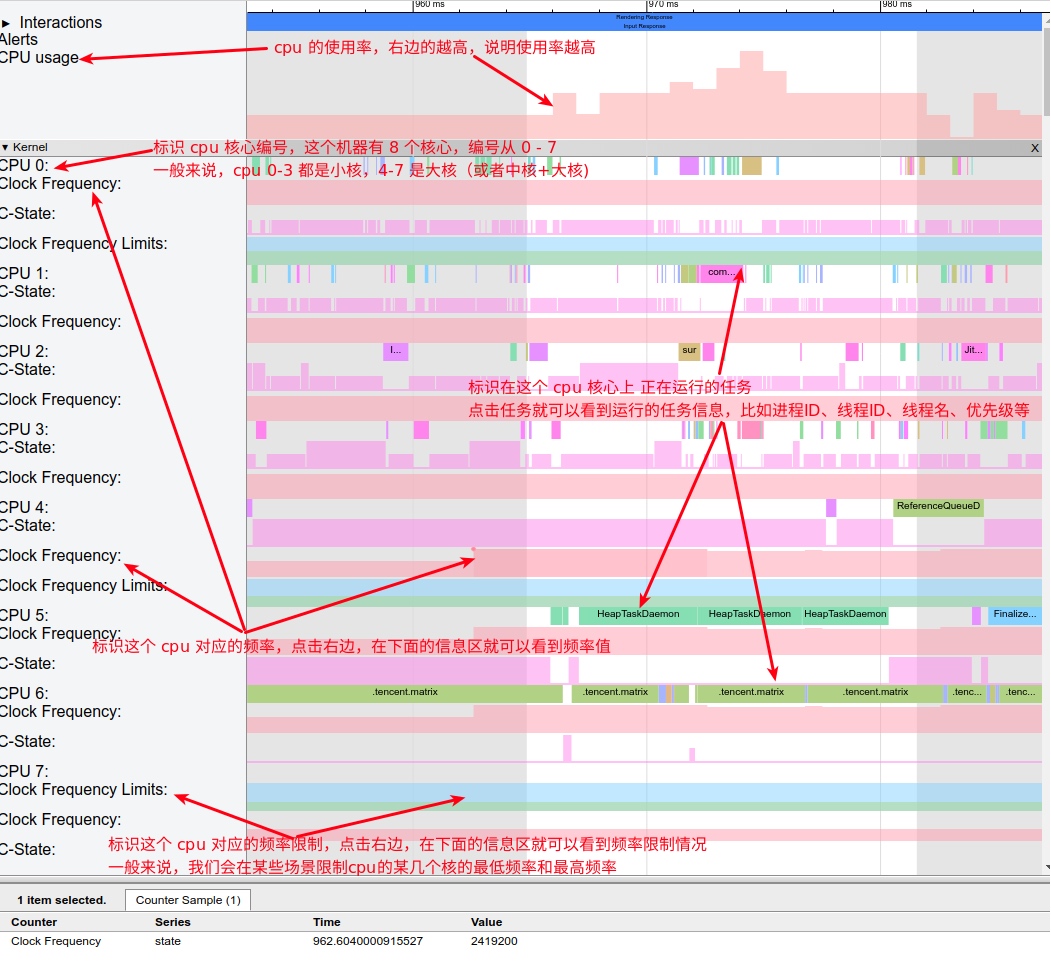
Task: Click the 970 ms timeline marker
Action: 657,5
